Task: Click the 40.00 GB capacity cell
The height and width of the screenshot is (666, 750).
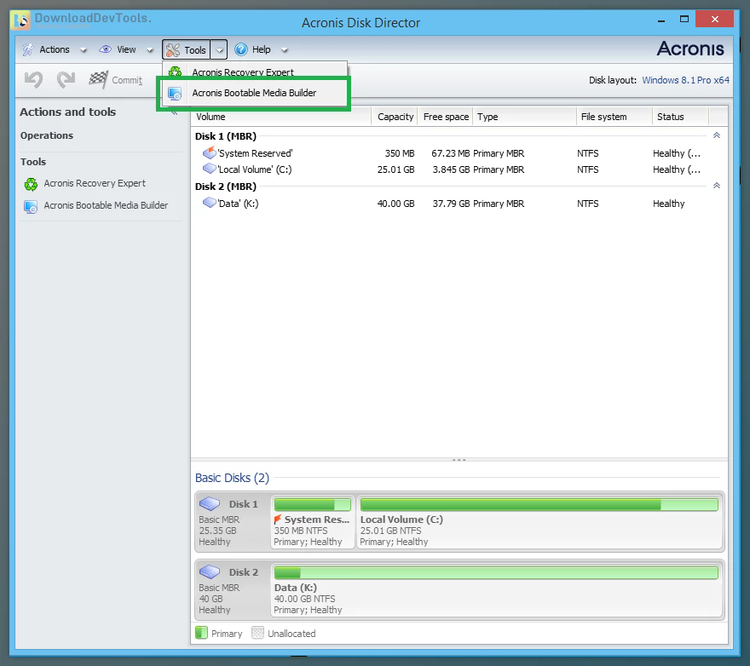Action: (396, 204)
